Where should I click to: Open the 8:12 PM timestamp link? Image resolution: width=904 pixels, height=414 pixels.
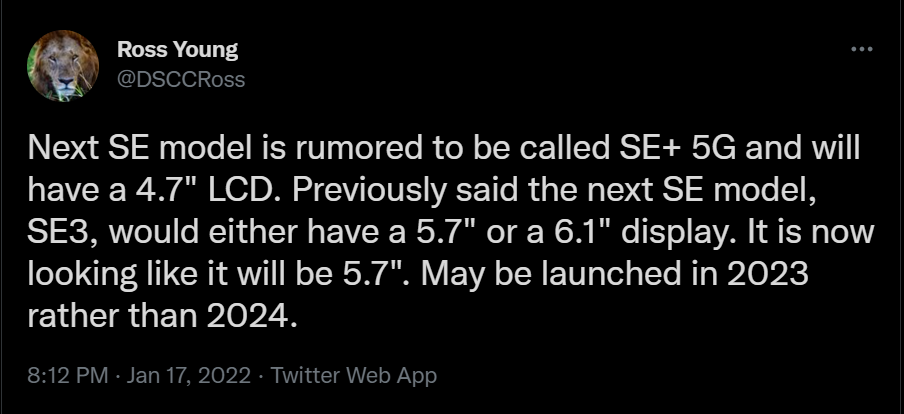tap(68, 376)
